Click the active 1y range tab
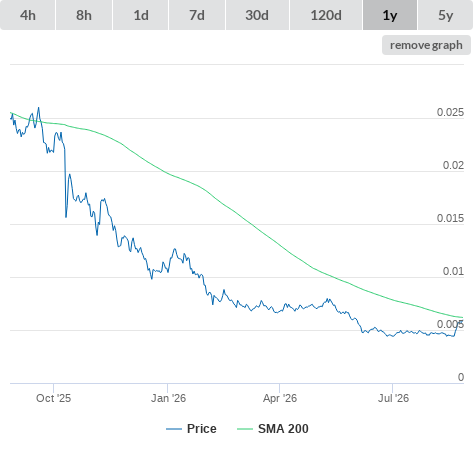Screen dimensions: 474x455 coord(390,15)
